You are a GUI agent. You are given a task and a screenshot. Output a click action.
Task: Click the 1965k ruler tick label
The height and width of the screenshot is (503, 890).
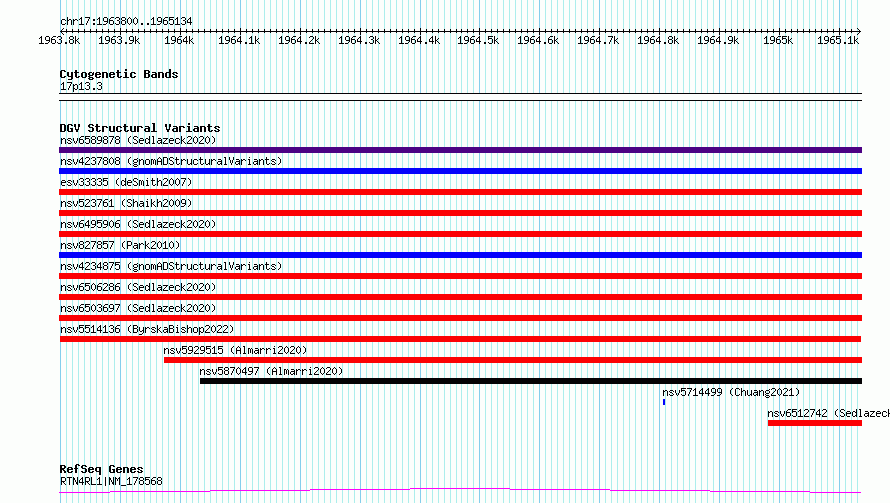[778, 40]
